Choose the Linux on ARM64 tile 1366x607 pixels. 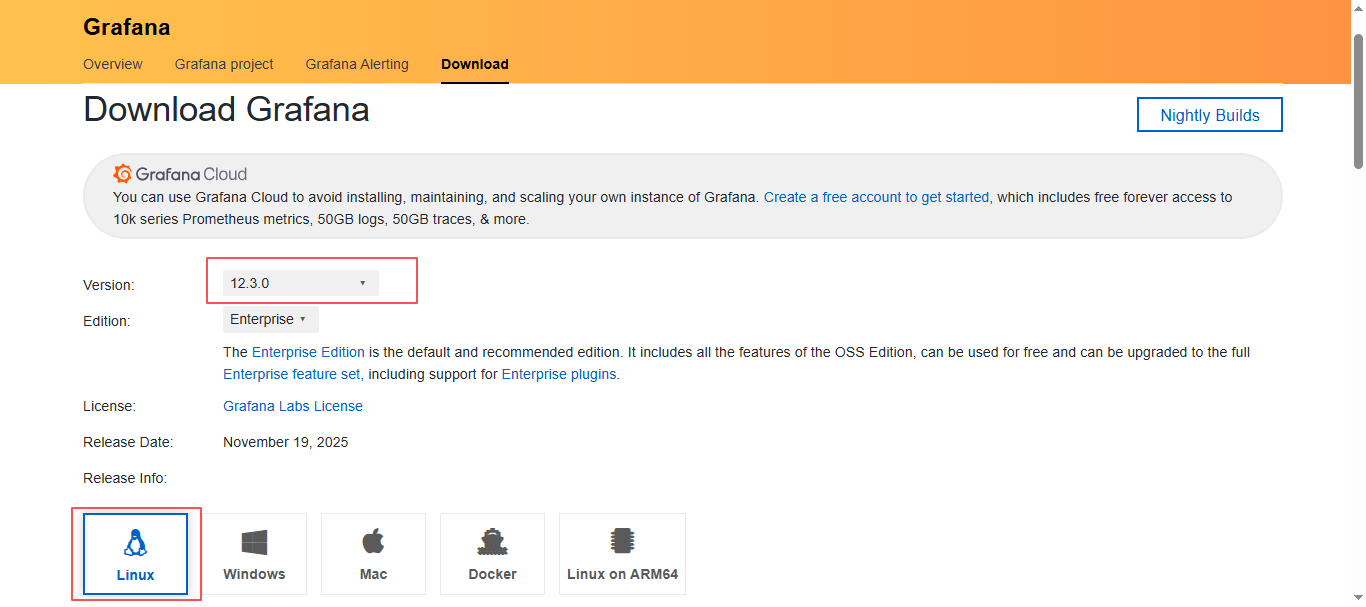tap(622, 554)
